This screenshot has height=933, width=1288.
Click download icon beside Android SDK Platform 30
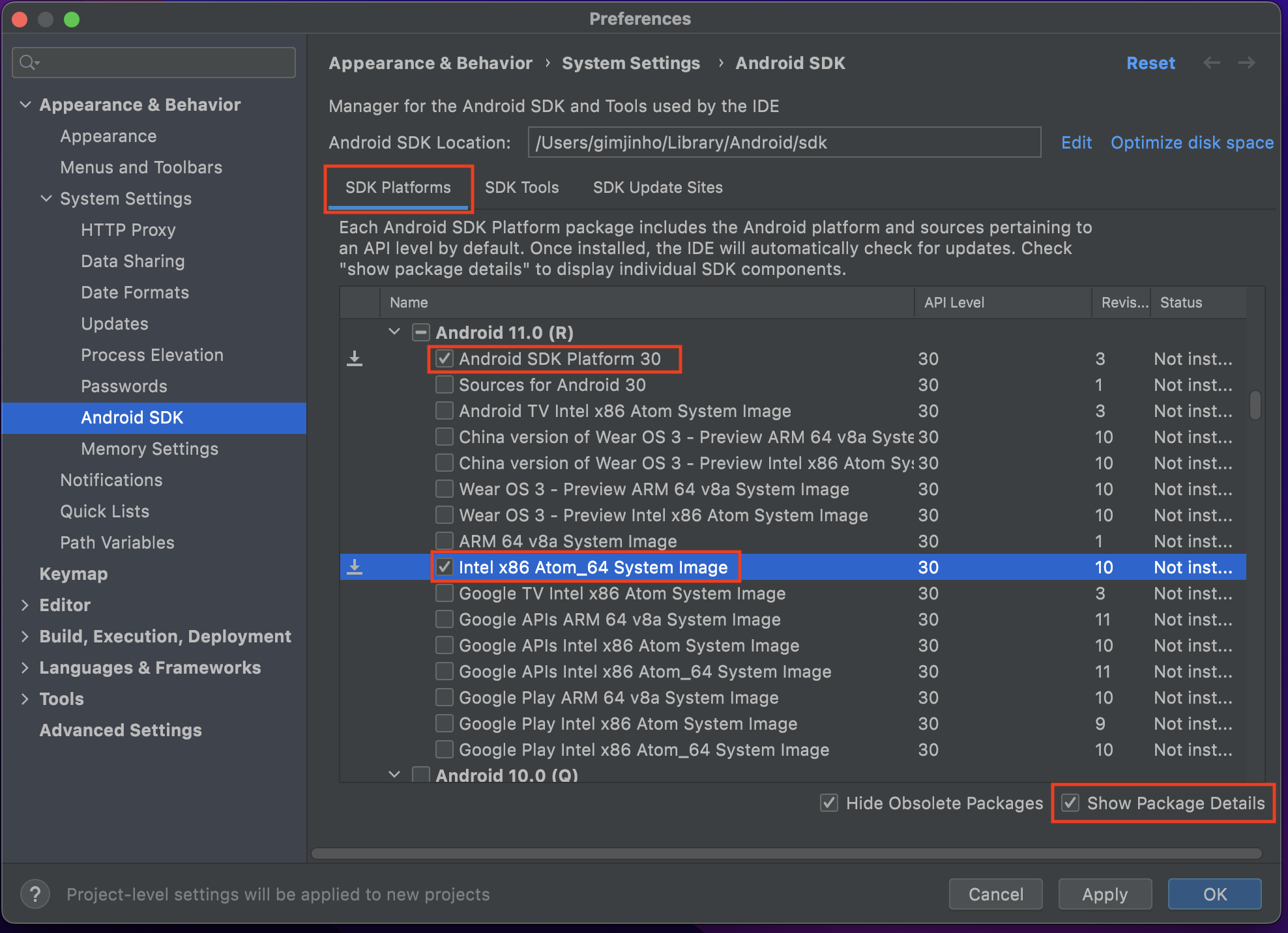pyautogui.click(x=355, y=359)
